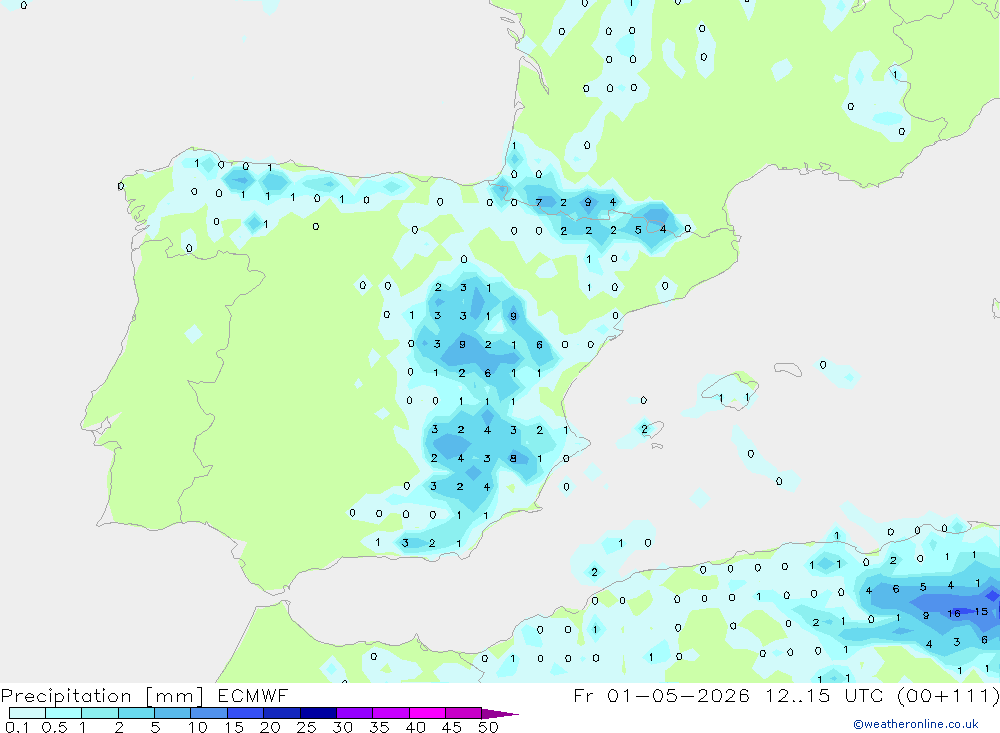Click the 20–25 mm dark blue swatch

point(281,713)
